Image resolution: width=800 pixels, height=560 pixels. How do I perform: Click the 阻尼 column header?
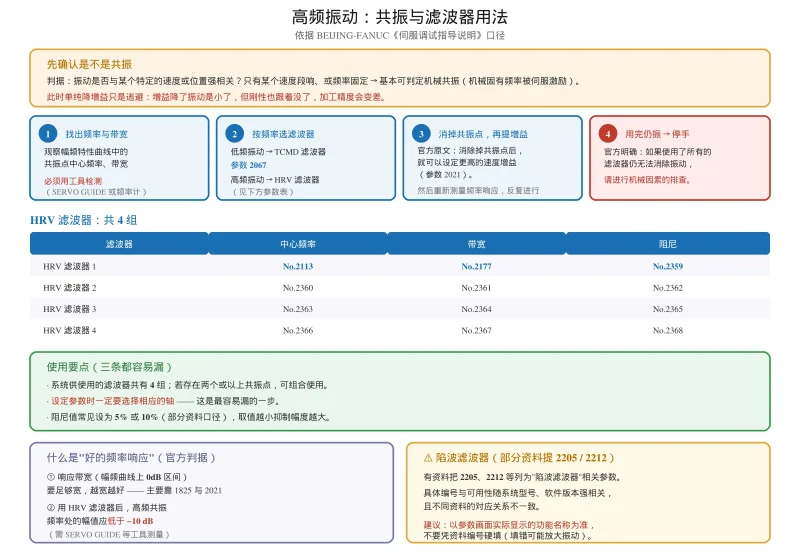point(667,244)
